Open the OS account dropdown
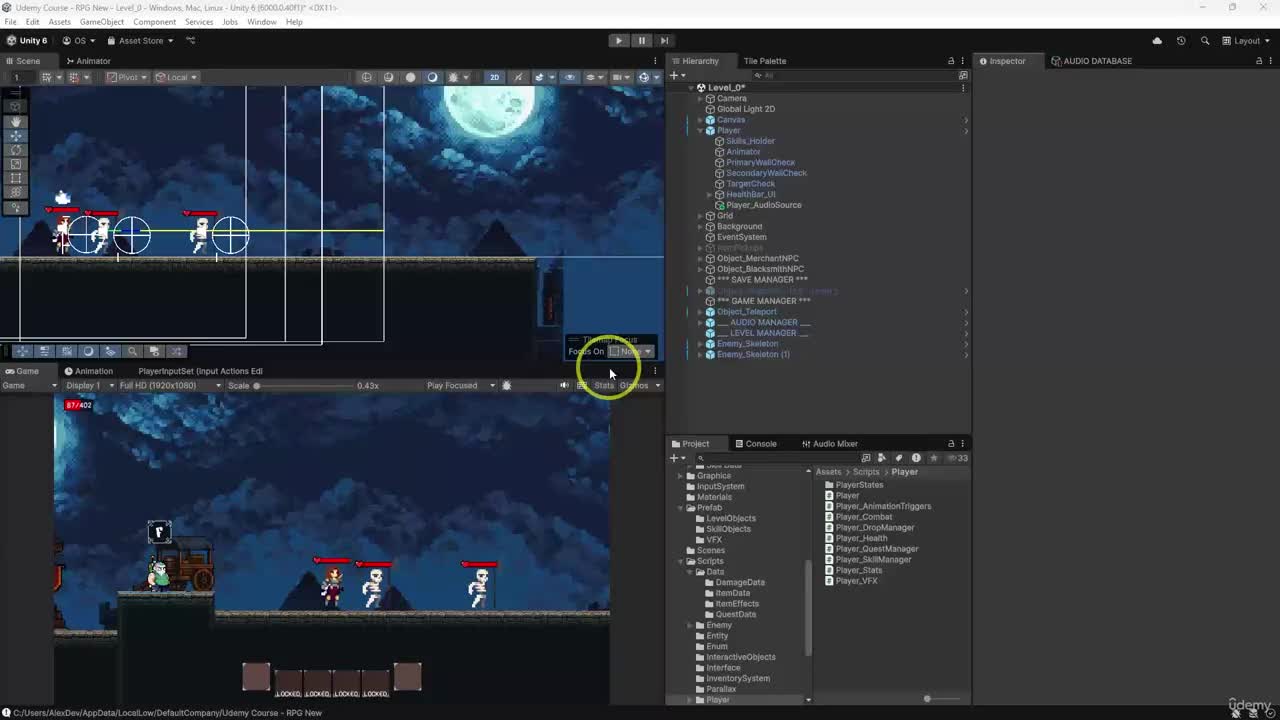Screen dimensions: 1280x720 click(79, 41)
